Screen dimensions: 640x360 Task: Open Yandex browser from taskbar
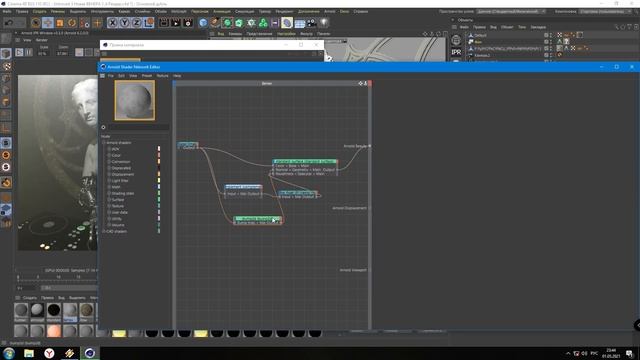pos(49,353)
